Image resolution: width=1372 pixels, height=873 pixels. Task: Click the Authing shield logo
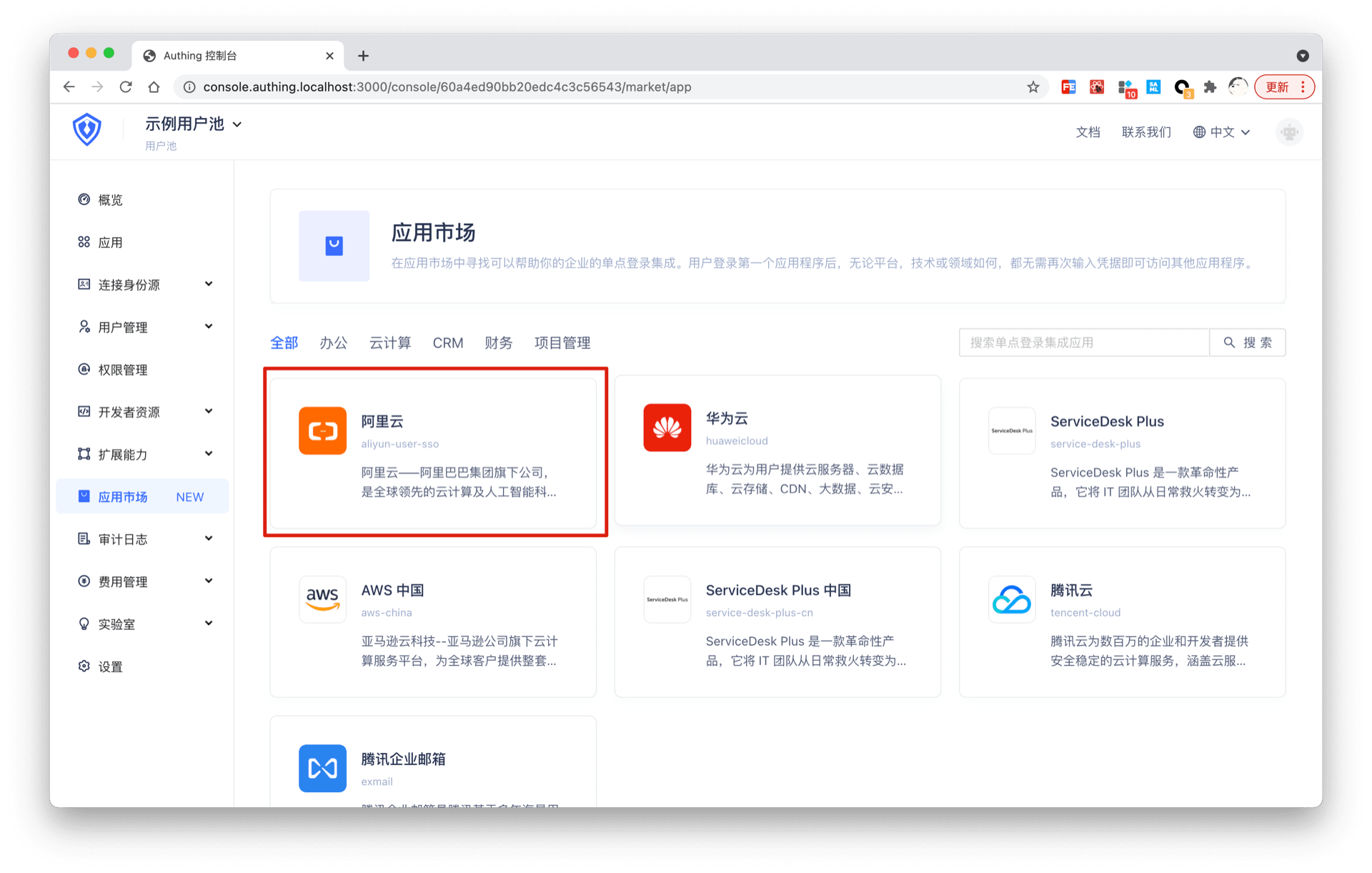pos(86,130)
